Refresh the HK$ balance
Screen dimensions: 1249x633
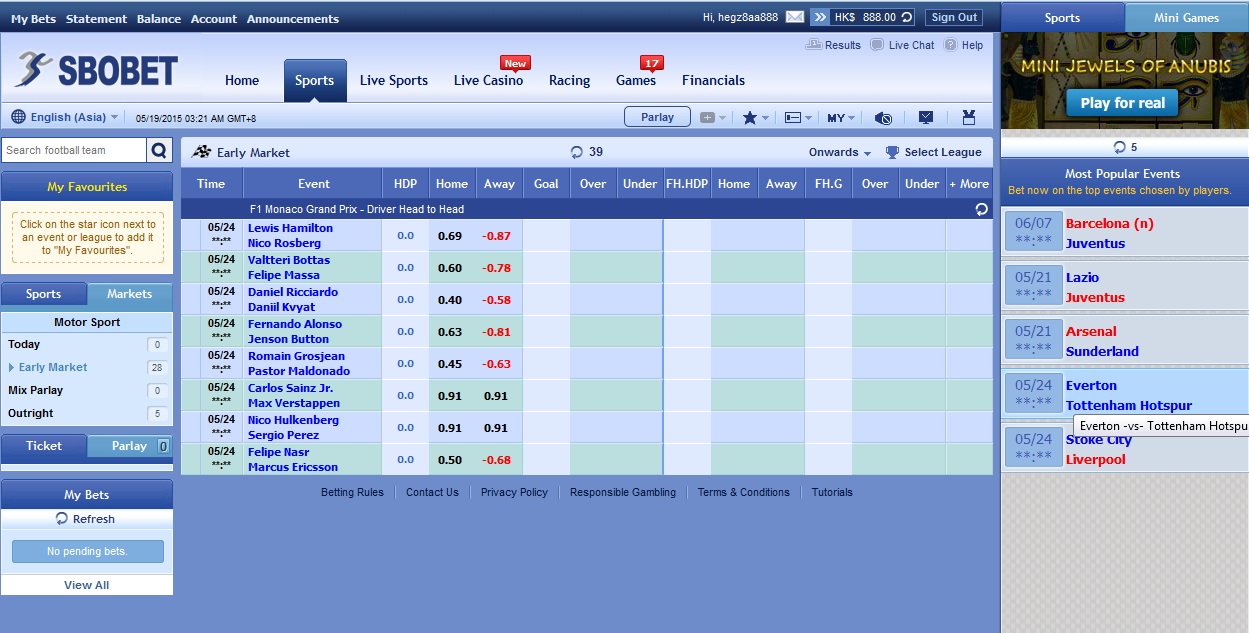point(906,17)
